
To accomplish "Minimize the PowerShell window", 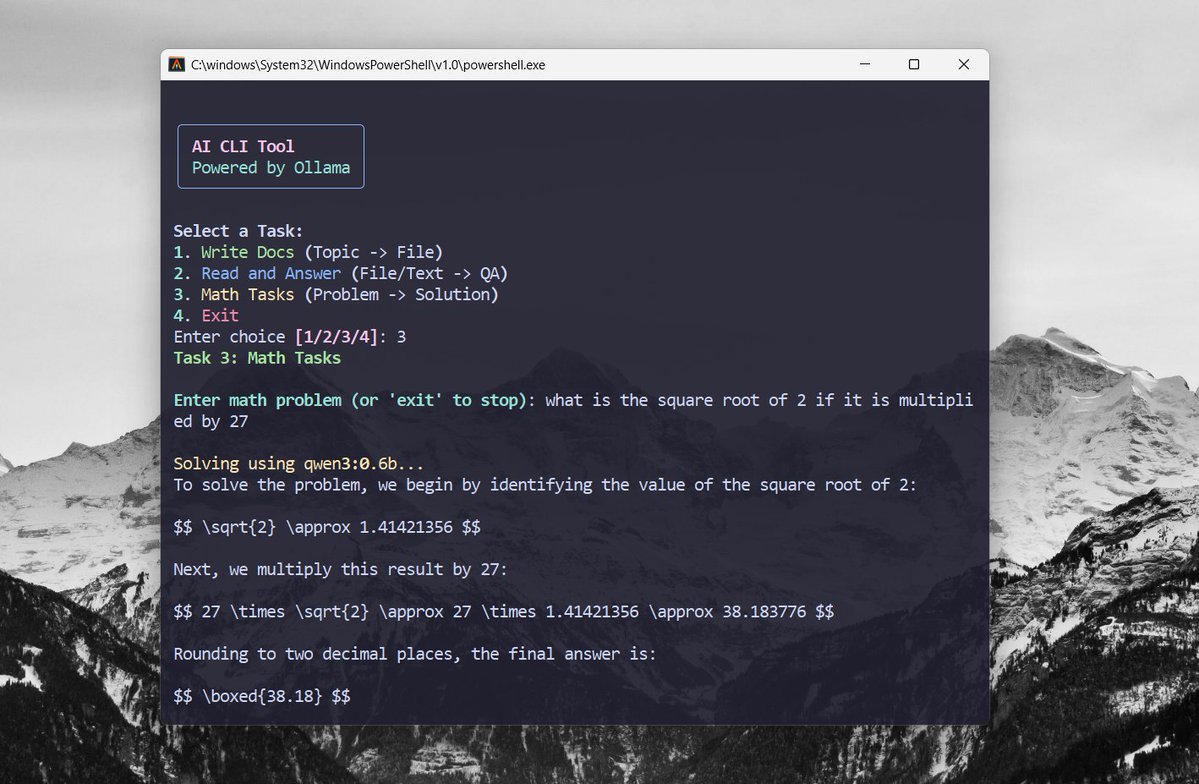I will tap(864, 63).
